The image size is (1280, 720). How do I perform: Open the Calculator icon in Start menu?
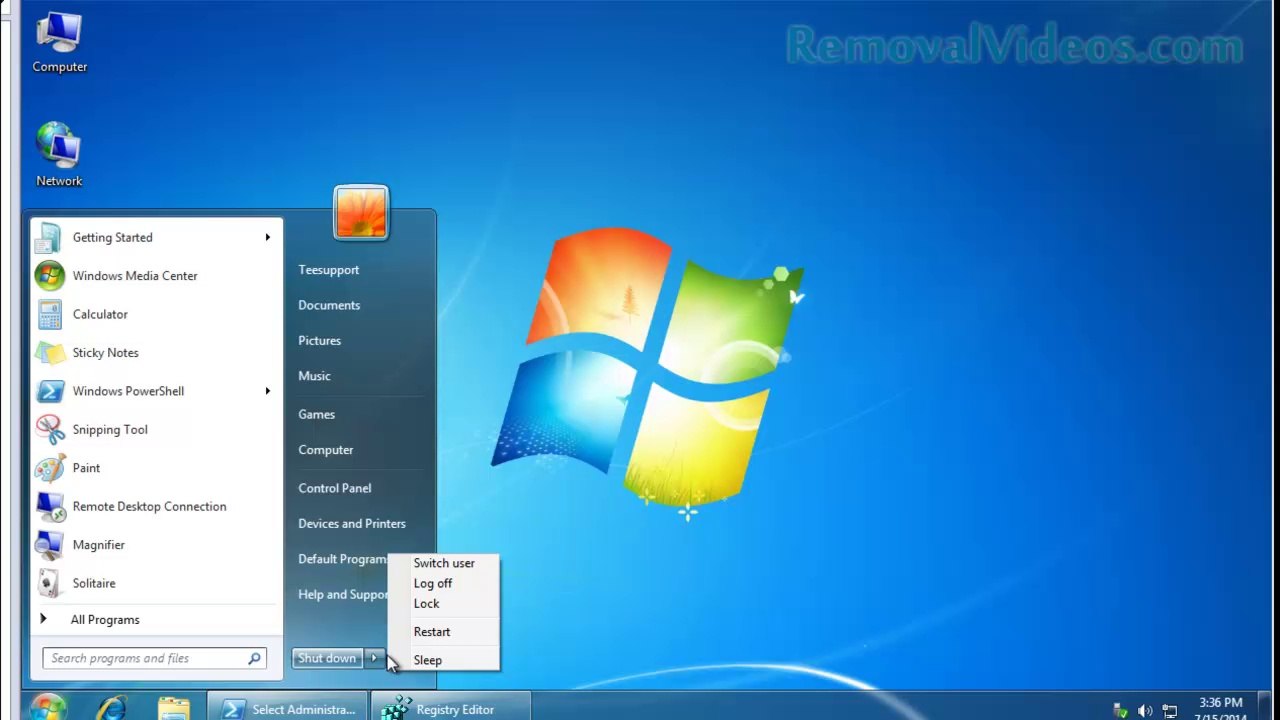tap(50, 314)
